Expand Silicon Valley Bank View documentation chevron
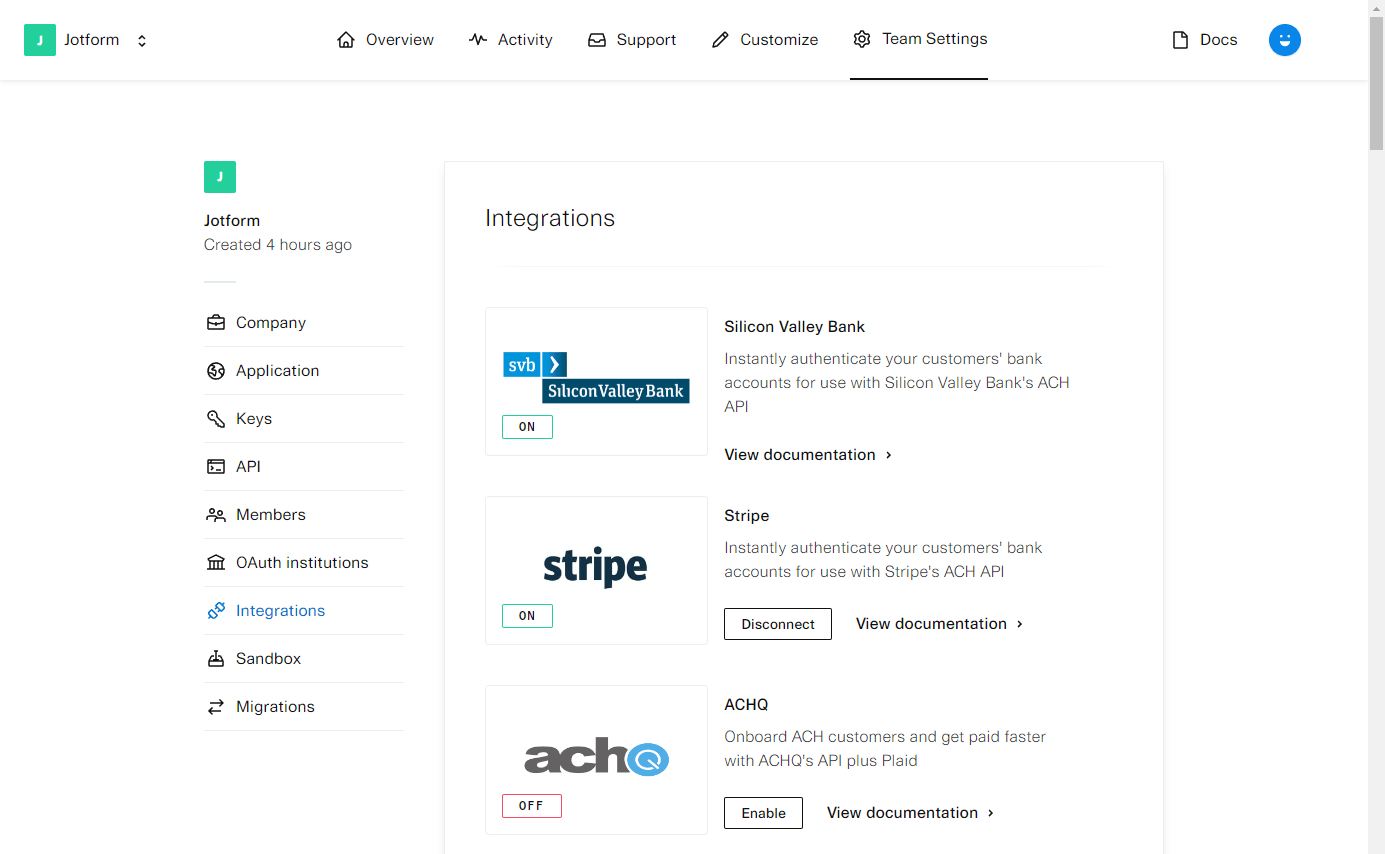 (x=888, y=455)
